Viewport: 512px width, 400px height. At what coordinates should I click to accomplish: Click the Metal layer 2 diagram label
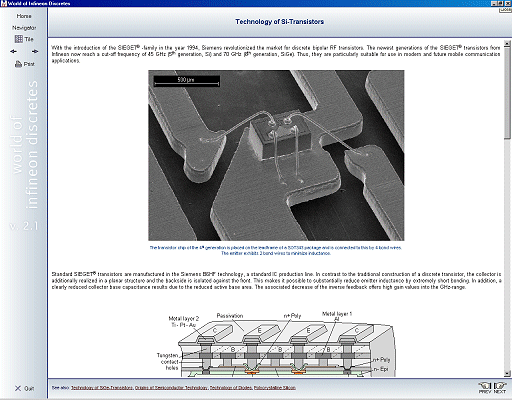[184, 321]
